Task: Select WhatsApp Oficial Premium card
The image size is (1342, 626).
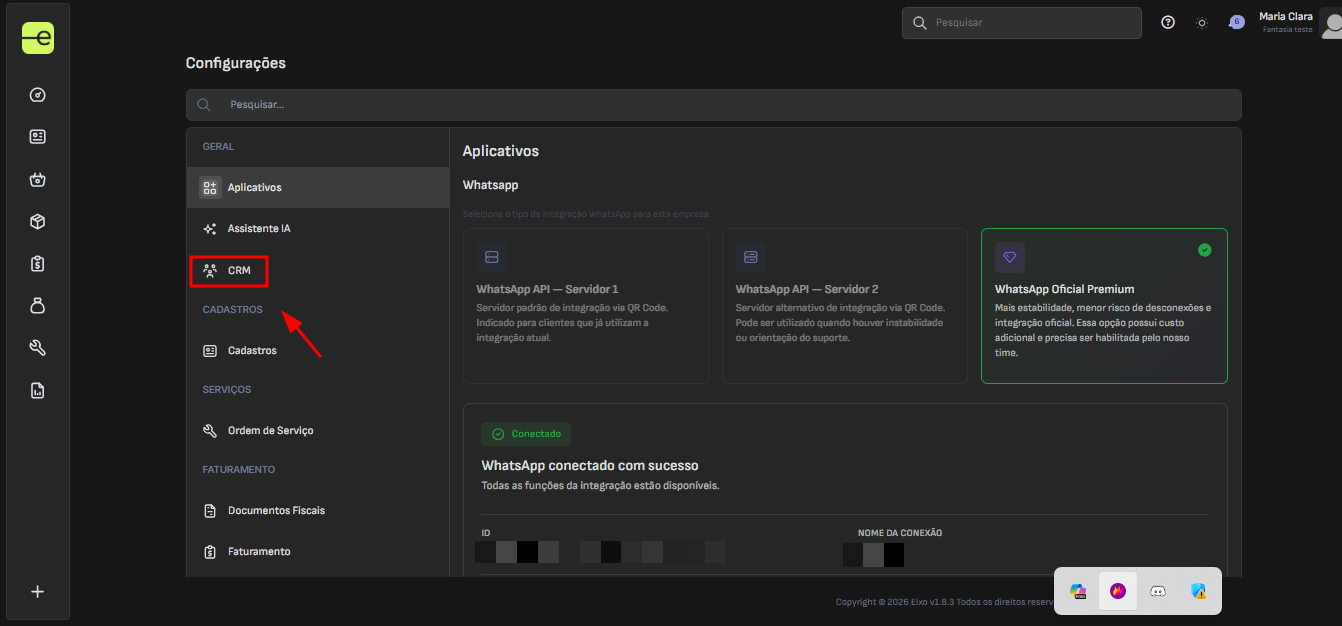Action: pyautogui.click(x=1104, y=306)
